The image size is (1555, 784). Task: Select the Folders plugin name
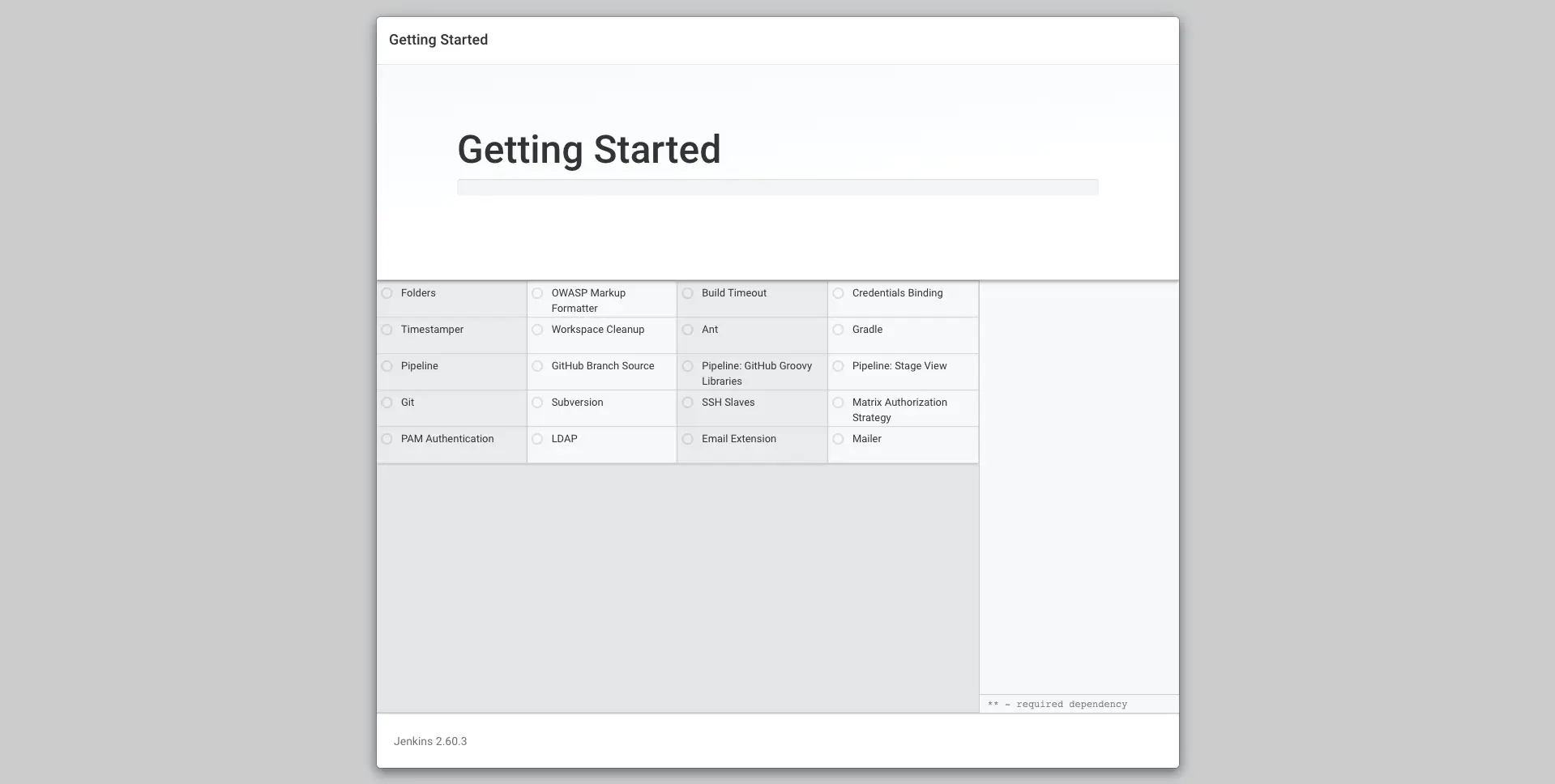[x=418, y=293]
